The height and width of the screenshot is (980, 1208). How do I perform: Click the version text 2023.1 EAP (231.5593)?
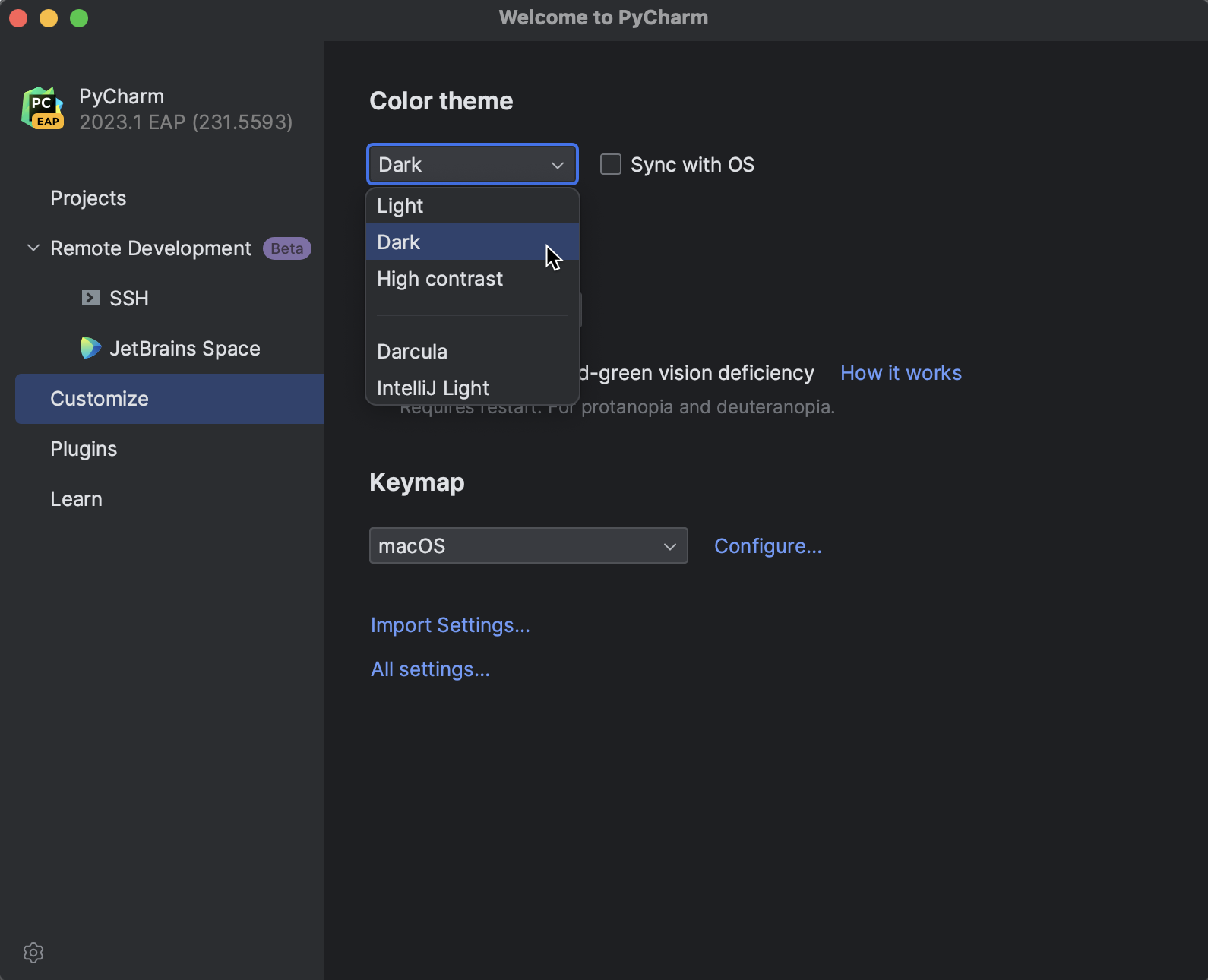pos(186,122)
